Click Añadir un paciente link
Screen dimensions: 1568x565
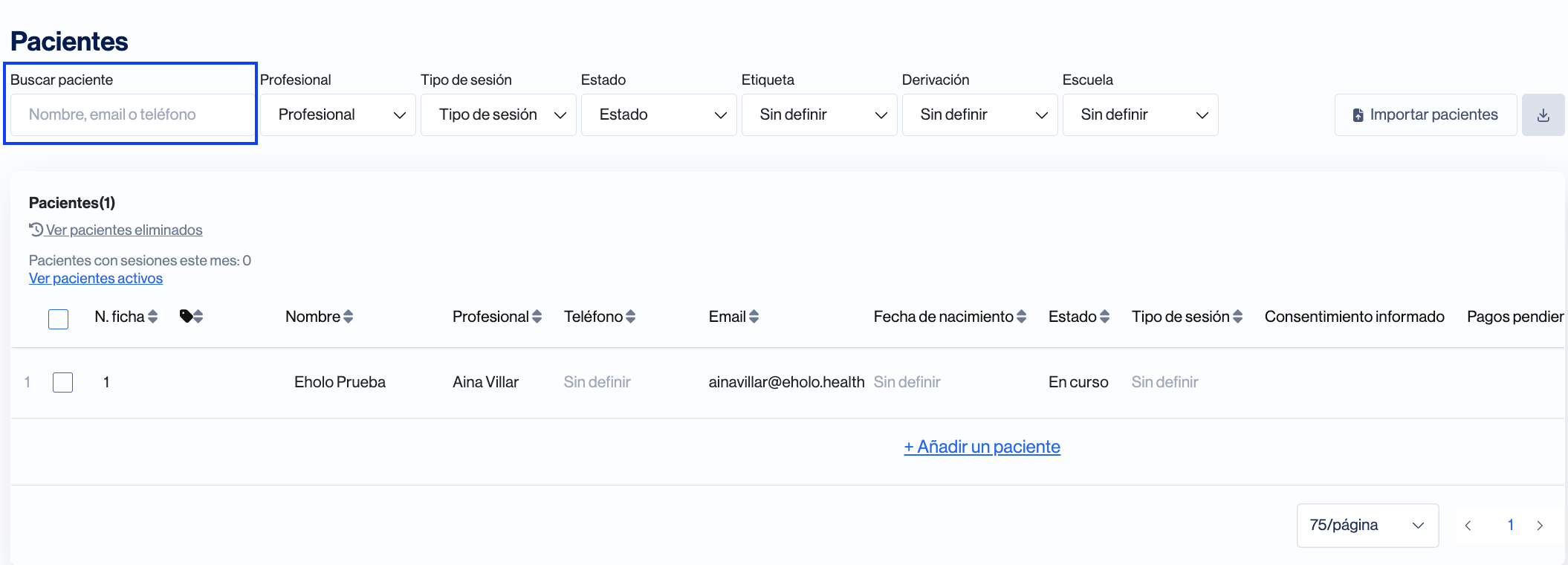pyautogui.click(x=982, y=447)
